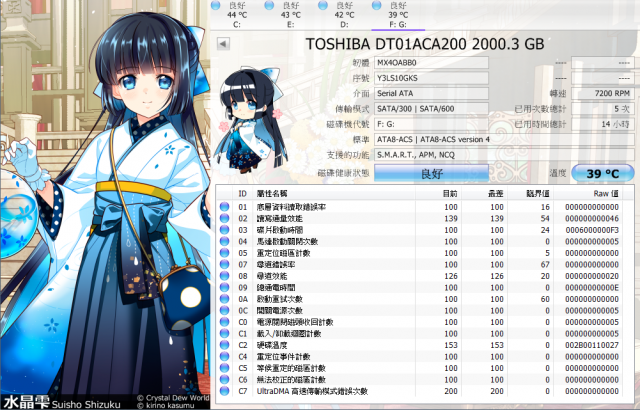Click the status orb of attribute C7 row
640x410 pixels.
pos(224,391)
